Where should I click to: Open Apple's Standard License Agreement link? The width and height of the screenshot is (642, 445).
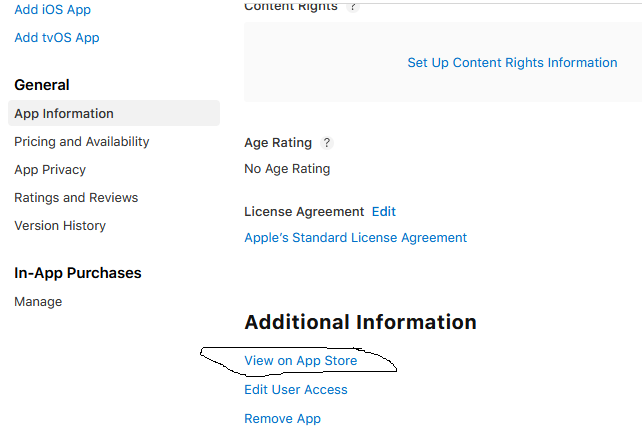click(x=355, y=238)
